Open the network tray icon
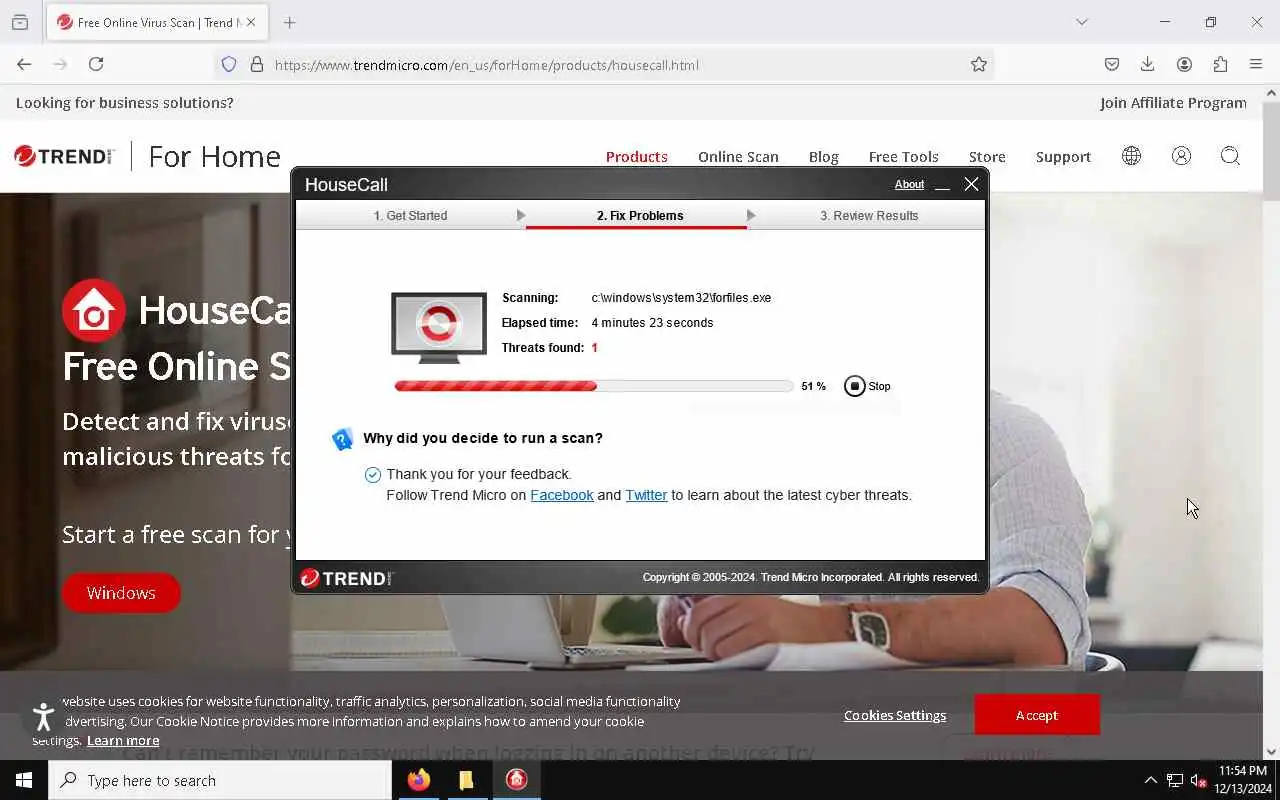This screenshot has height=800, width=1280. (1175, 781)
